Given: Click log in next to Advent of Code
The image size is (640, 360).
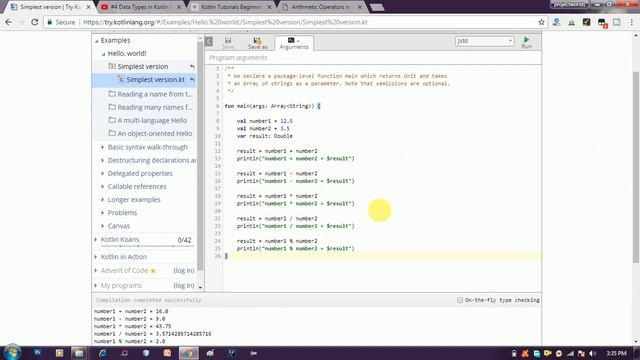Looking at the screenshot, I should [184, 271].
